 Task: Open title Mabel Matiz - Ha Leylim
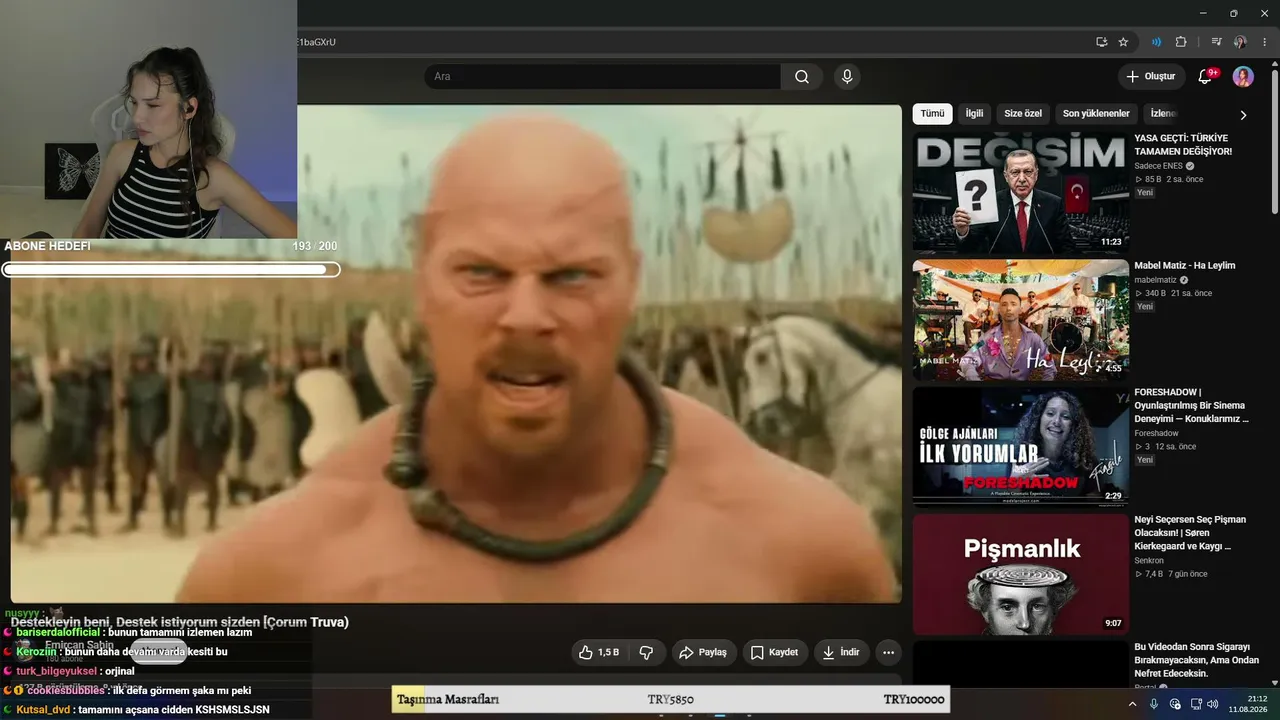click(x=1184, y=266)
